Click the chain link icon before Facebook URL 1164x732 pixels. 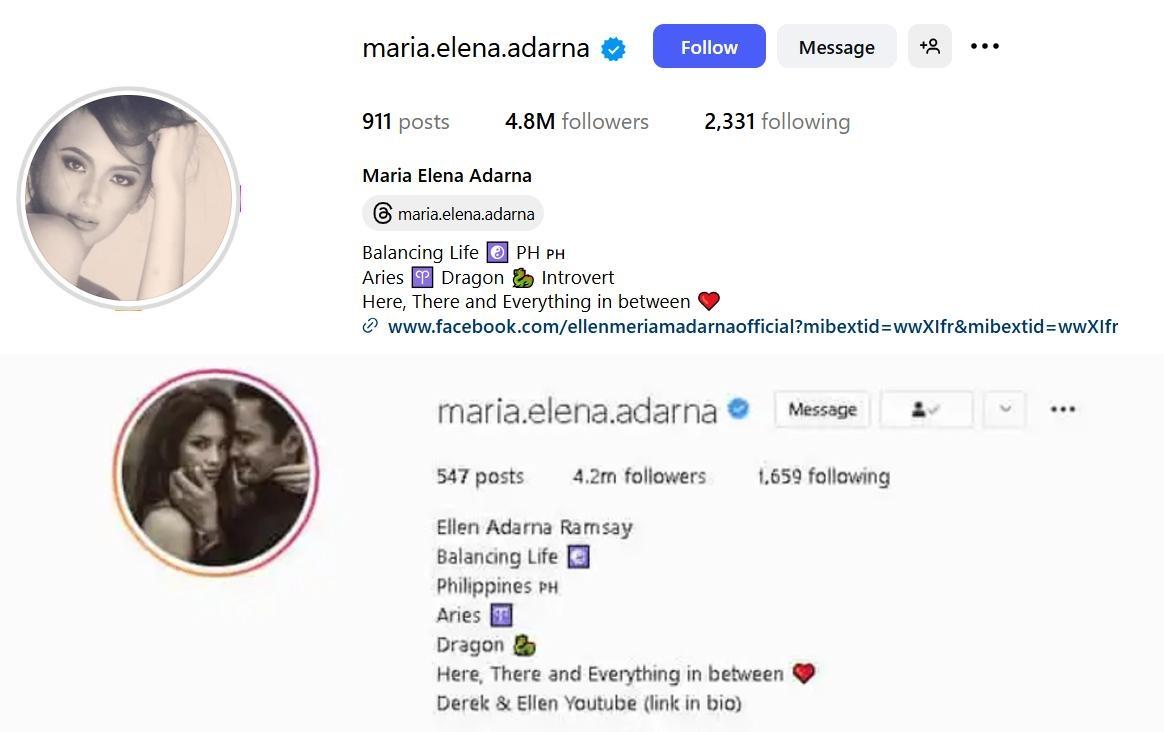370,326
